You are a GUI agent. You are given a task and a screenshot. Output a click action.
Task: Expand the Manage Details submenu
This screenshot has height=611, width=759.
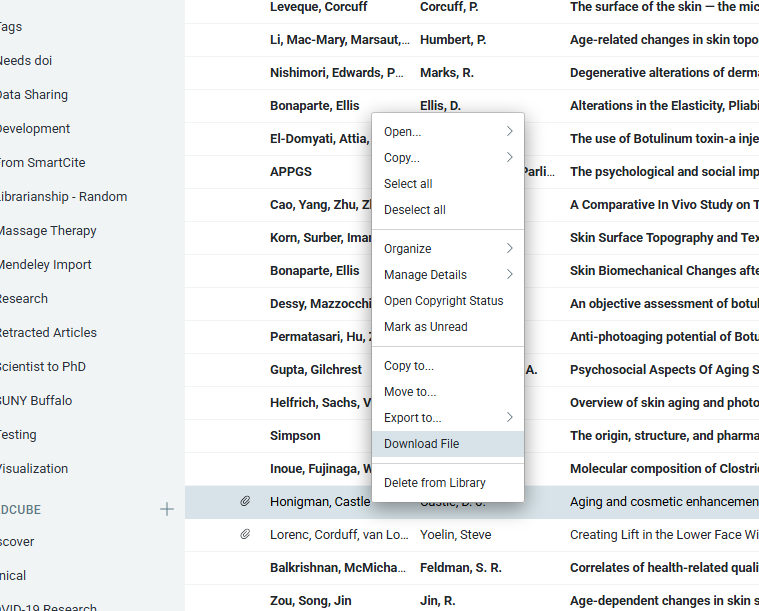coord(509,275)
